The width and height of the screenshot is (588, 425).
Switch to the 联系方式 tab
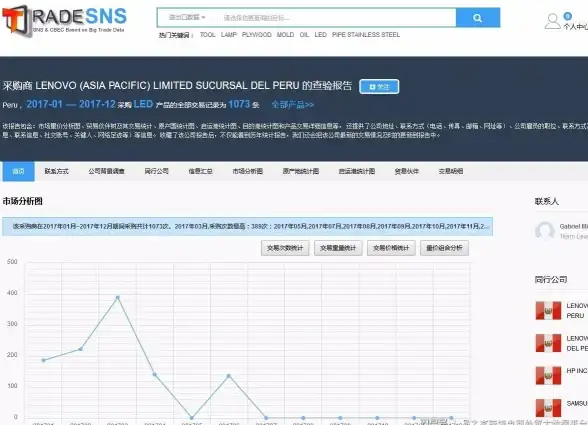[x=56, y=171]
